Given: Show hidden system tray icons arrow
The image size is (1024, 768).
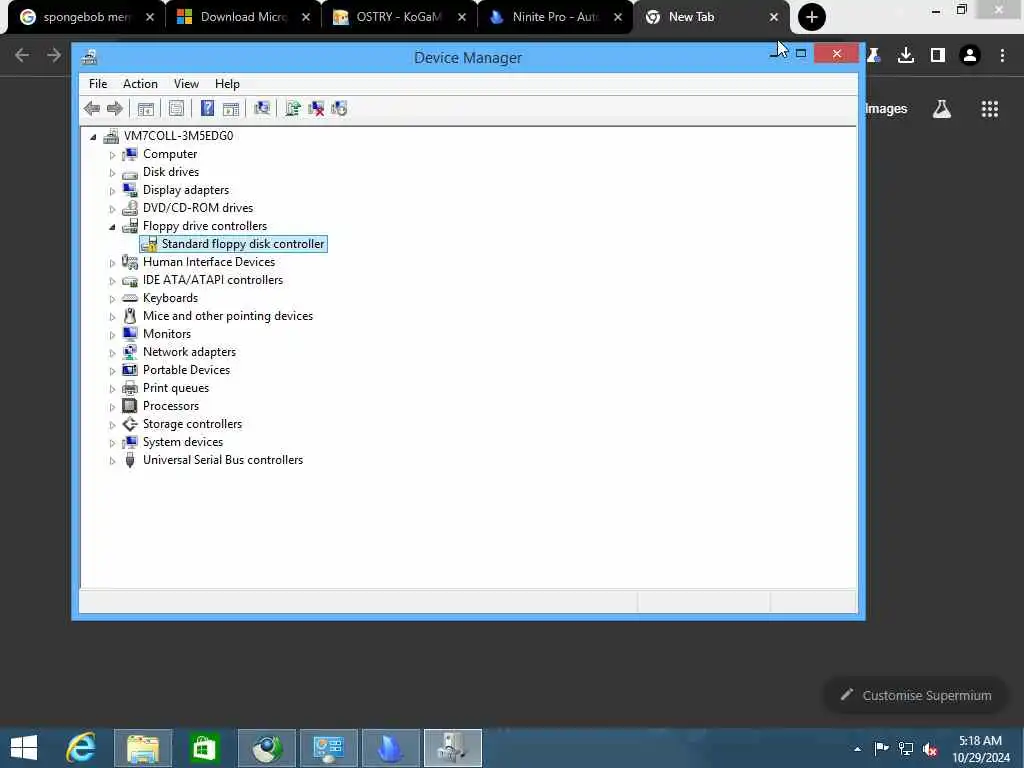Looking at the screenshot, I should [857, 749].
